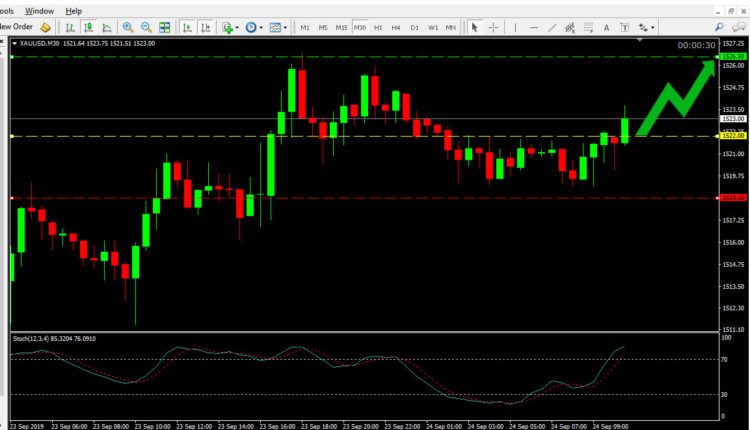Open the Metaeditor book icon beside New Order
This screenshot has height=430, width=750.
click(x=45, y=28)
